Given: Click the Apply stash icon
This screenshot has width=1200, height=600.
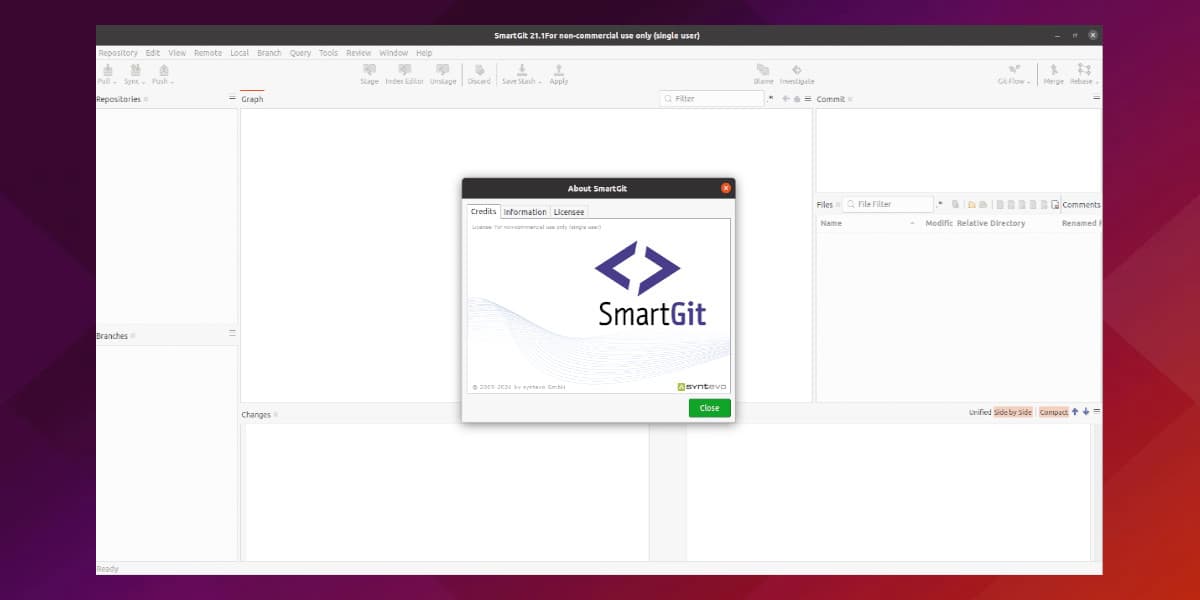Looking at the screenshot, I should 558,74.
